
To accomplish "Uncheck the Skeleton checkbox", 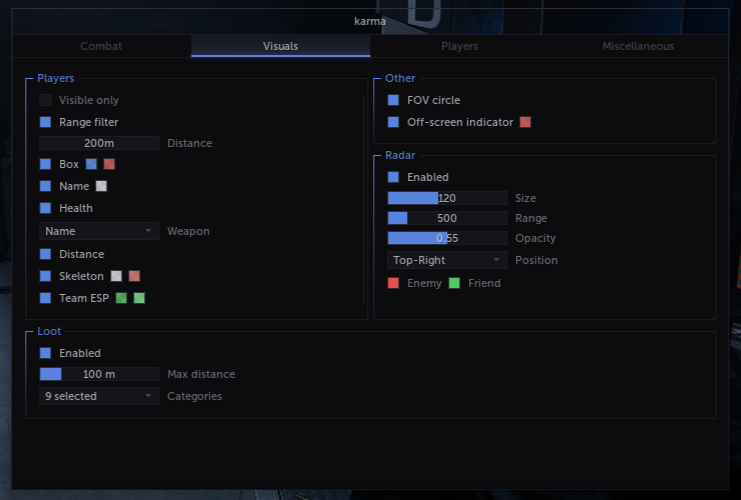I will click(45, 276).
